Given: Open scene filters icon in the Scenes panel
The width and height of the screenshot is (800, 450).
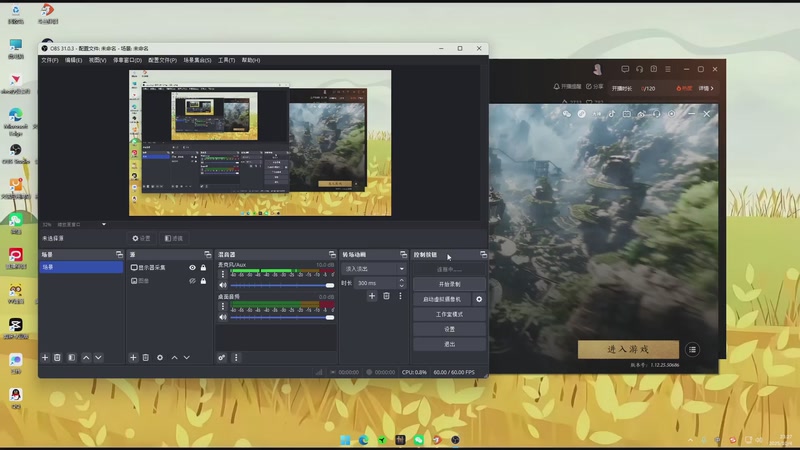Looking at the screenshot, I should point(71,358).
